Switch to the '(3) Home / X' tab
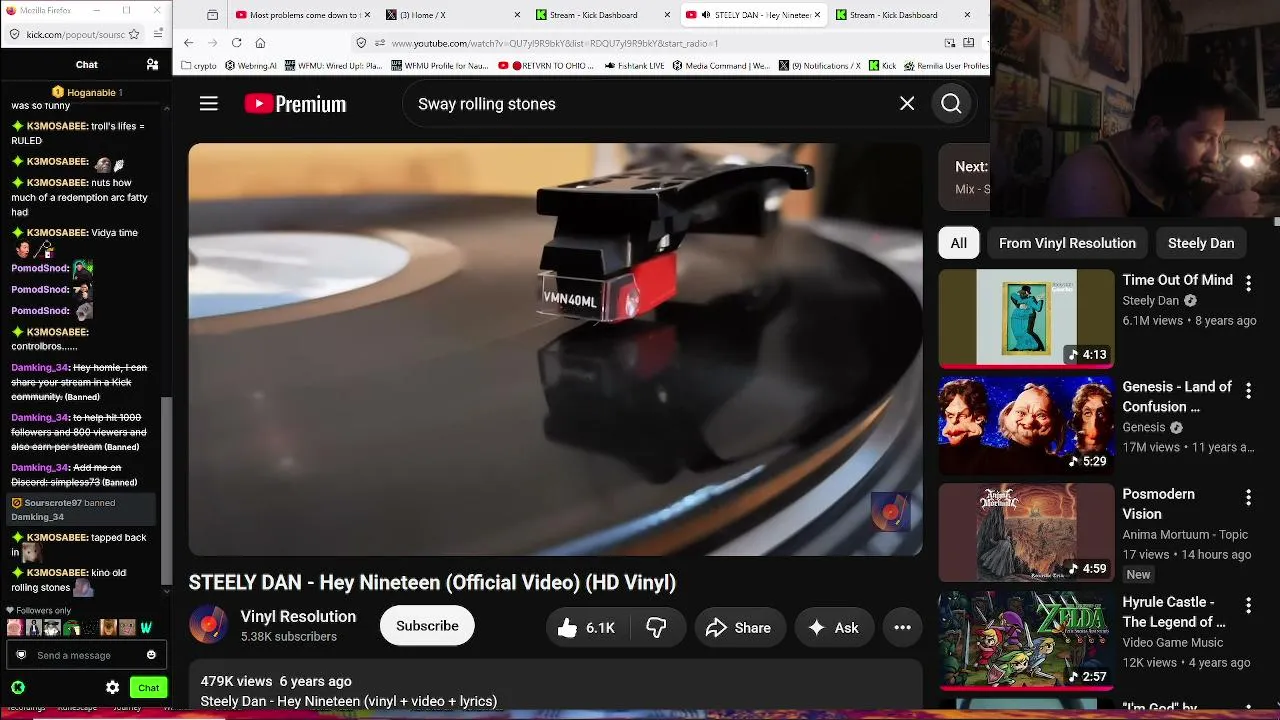 coord(453,15)
